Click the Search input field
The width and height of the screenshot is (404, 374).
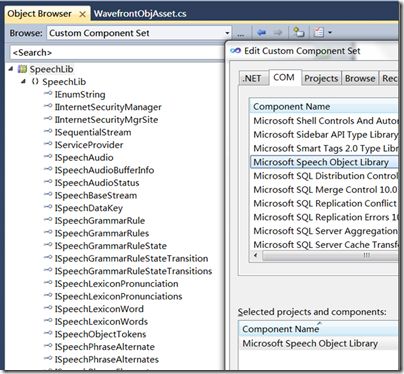coord(117,52)
